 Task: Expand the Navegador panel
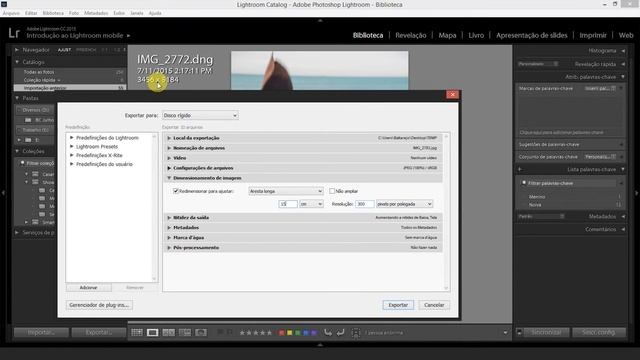coord(17,50)
